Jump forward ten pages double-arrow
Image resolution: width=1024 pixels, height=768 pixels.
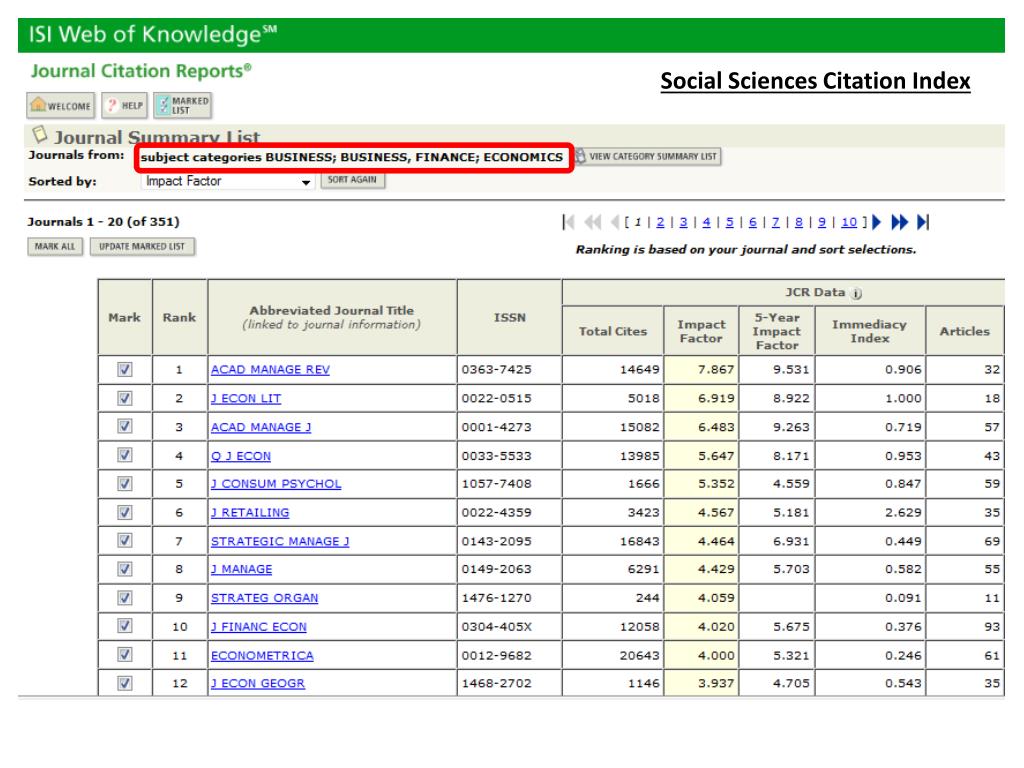tap(899, 223)
